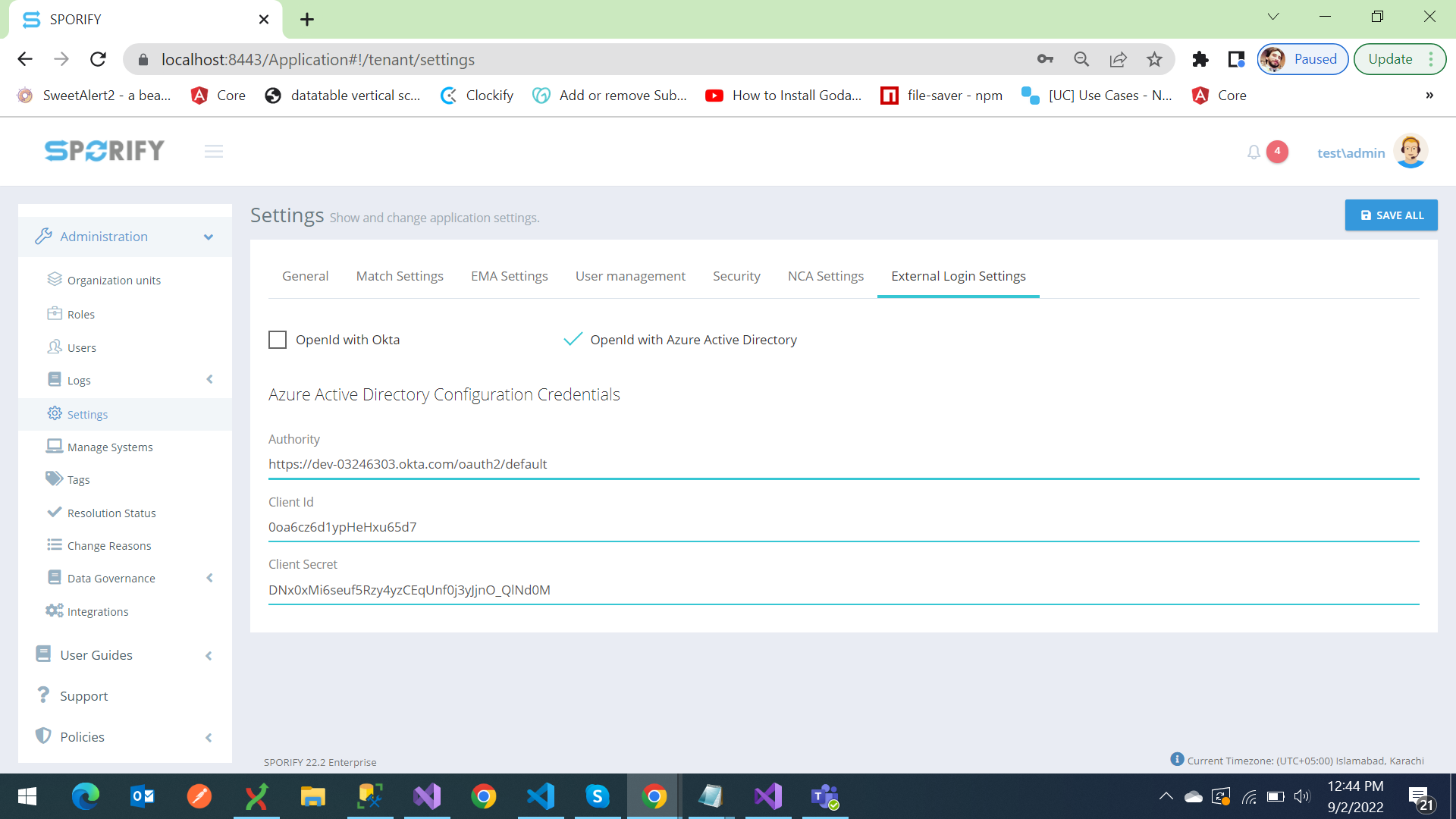Expand the Data Governance submenu
Viewport: 1456px width, 819px height.
[209, 577]
